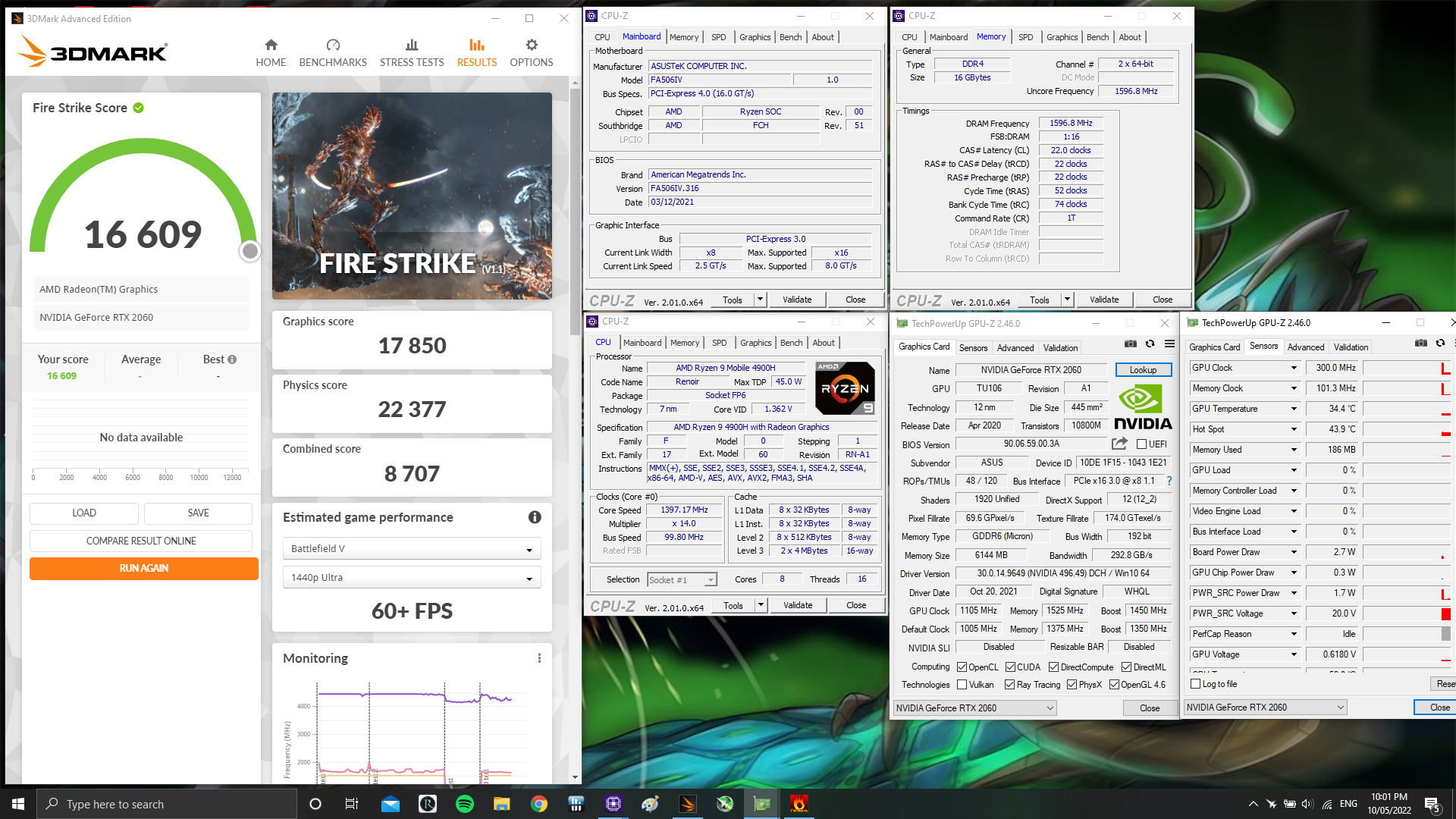Open Spotify from taskbar
The image size is (1456, 819).
pos(465,804)
